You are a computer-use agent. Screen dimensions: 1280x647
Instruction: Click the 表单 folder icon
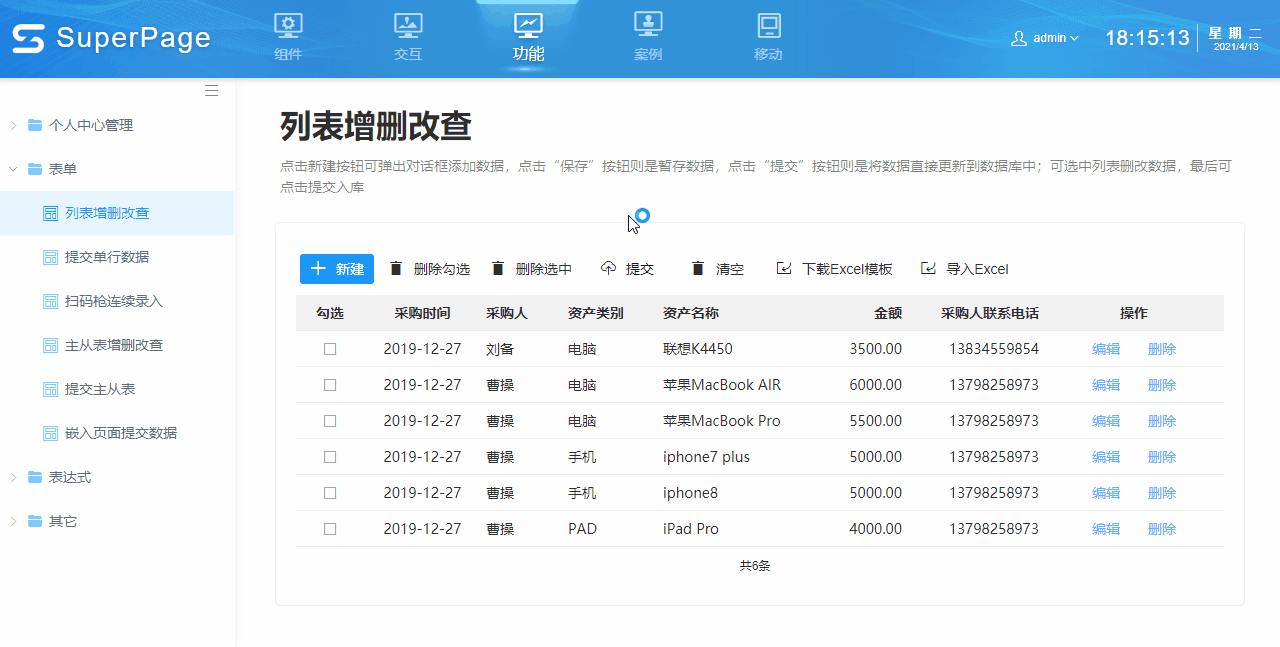click(x=35, y=169)
